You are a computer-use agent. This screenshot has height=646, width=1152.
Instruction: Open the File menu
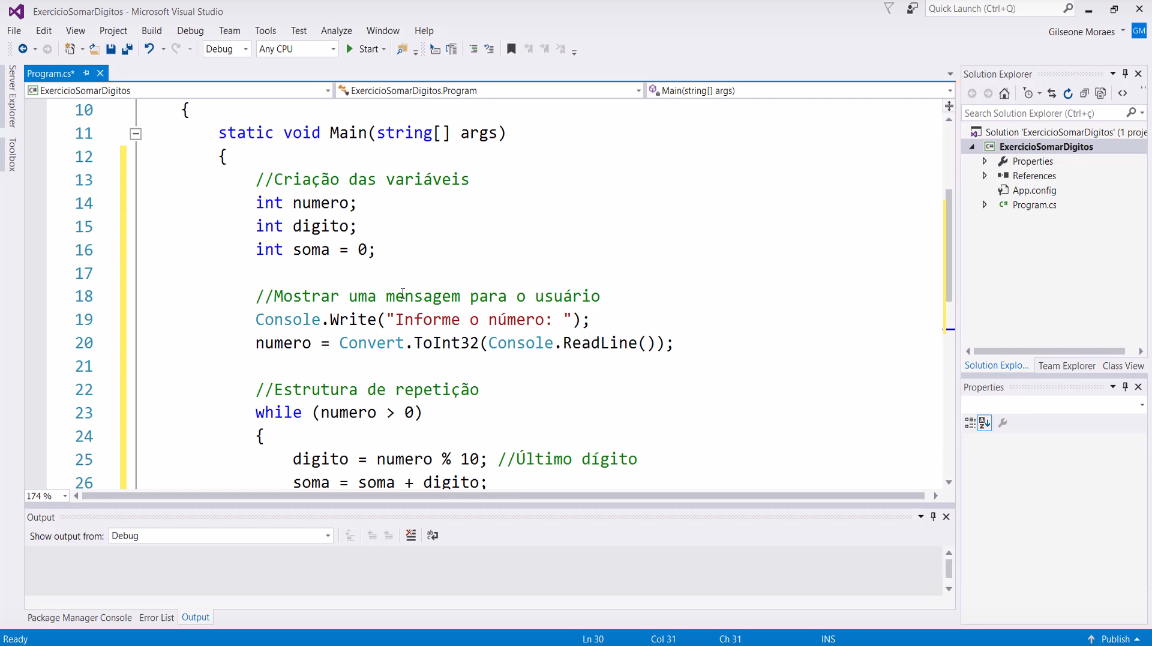(x=14, y=31)
